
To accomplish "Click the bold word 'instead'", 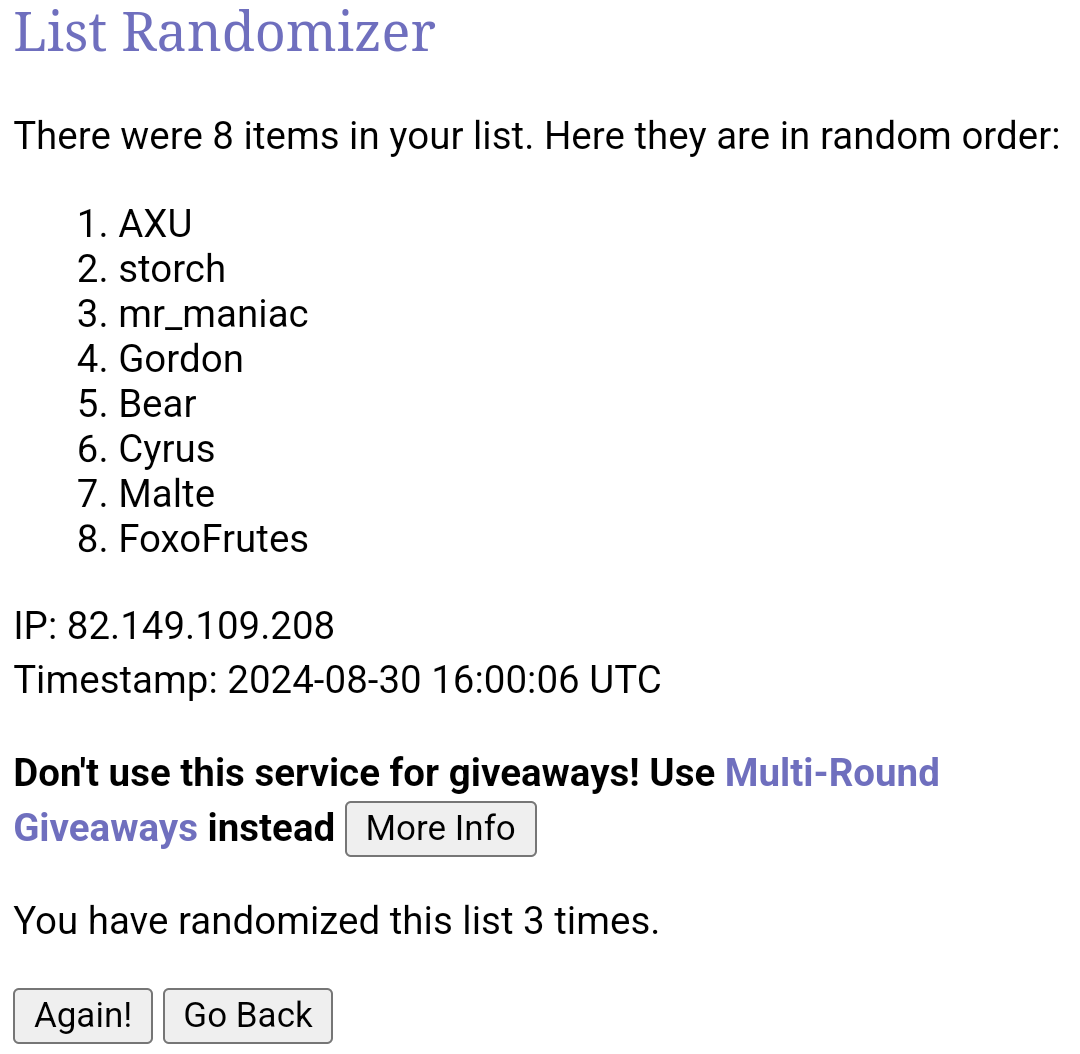I will pos(271,828).
